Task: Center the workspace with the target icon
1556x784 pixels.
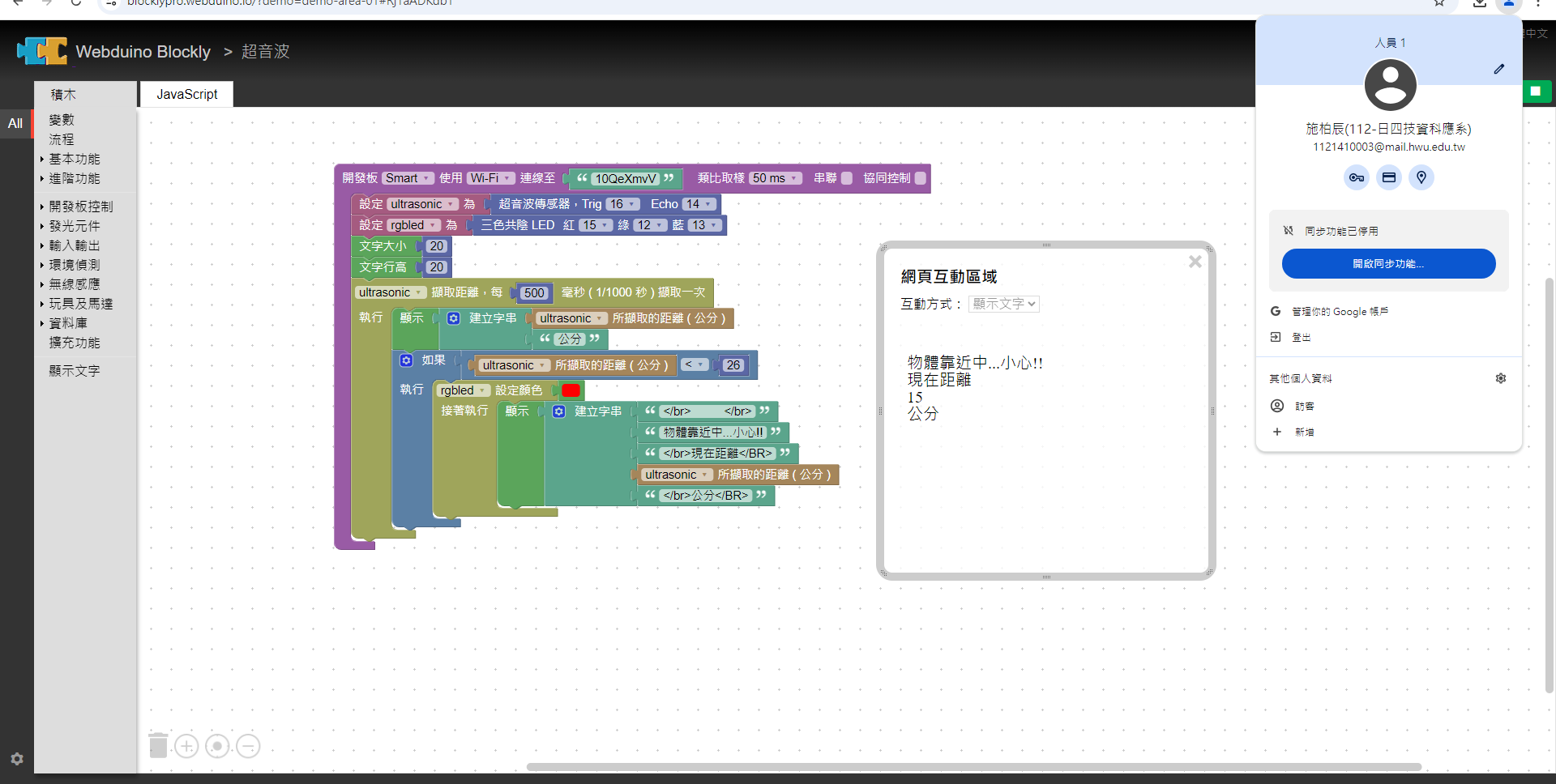Action: tap(217, 746)
